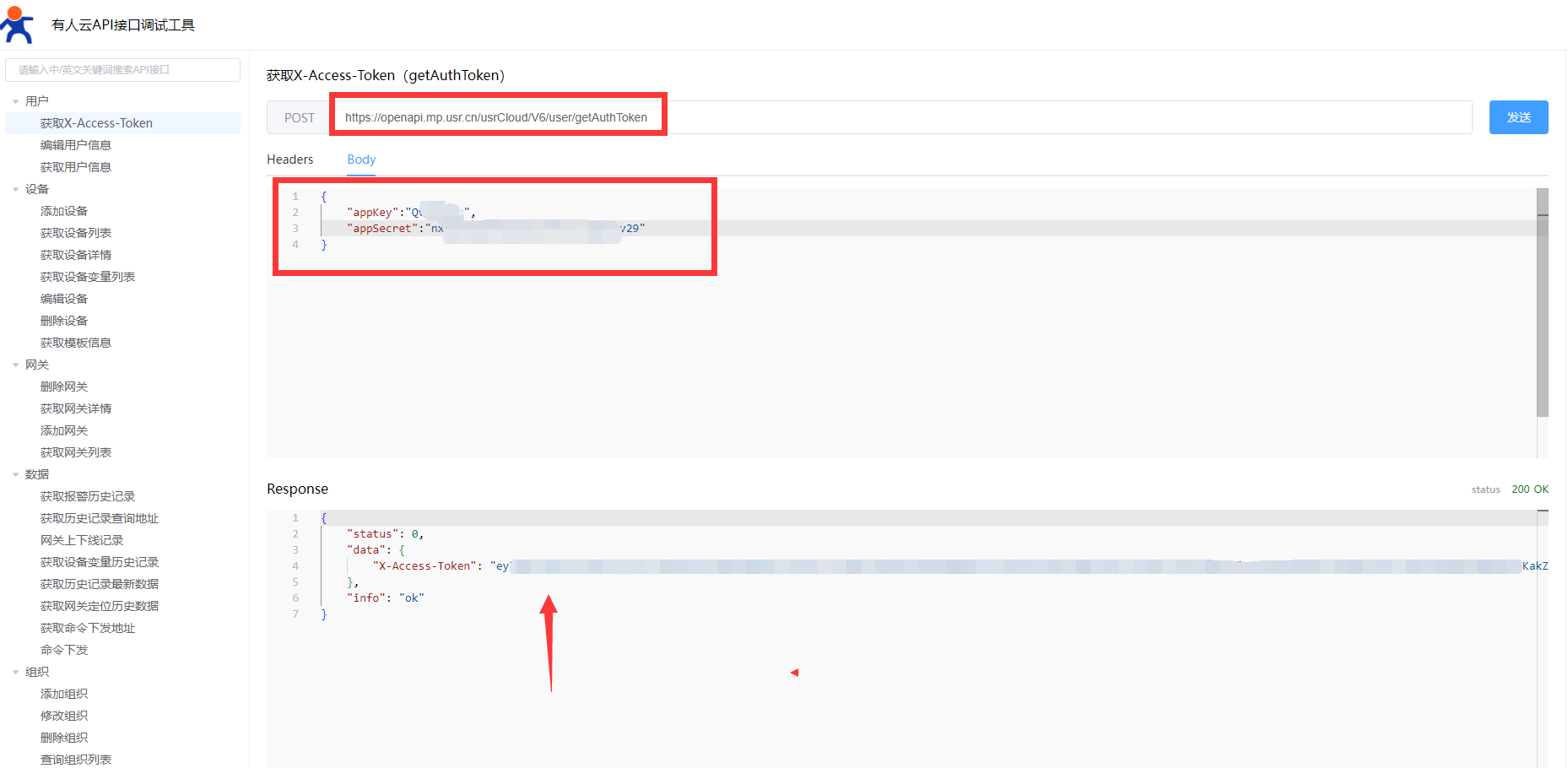Switch to the Headers tab

(289, 160)
